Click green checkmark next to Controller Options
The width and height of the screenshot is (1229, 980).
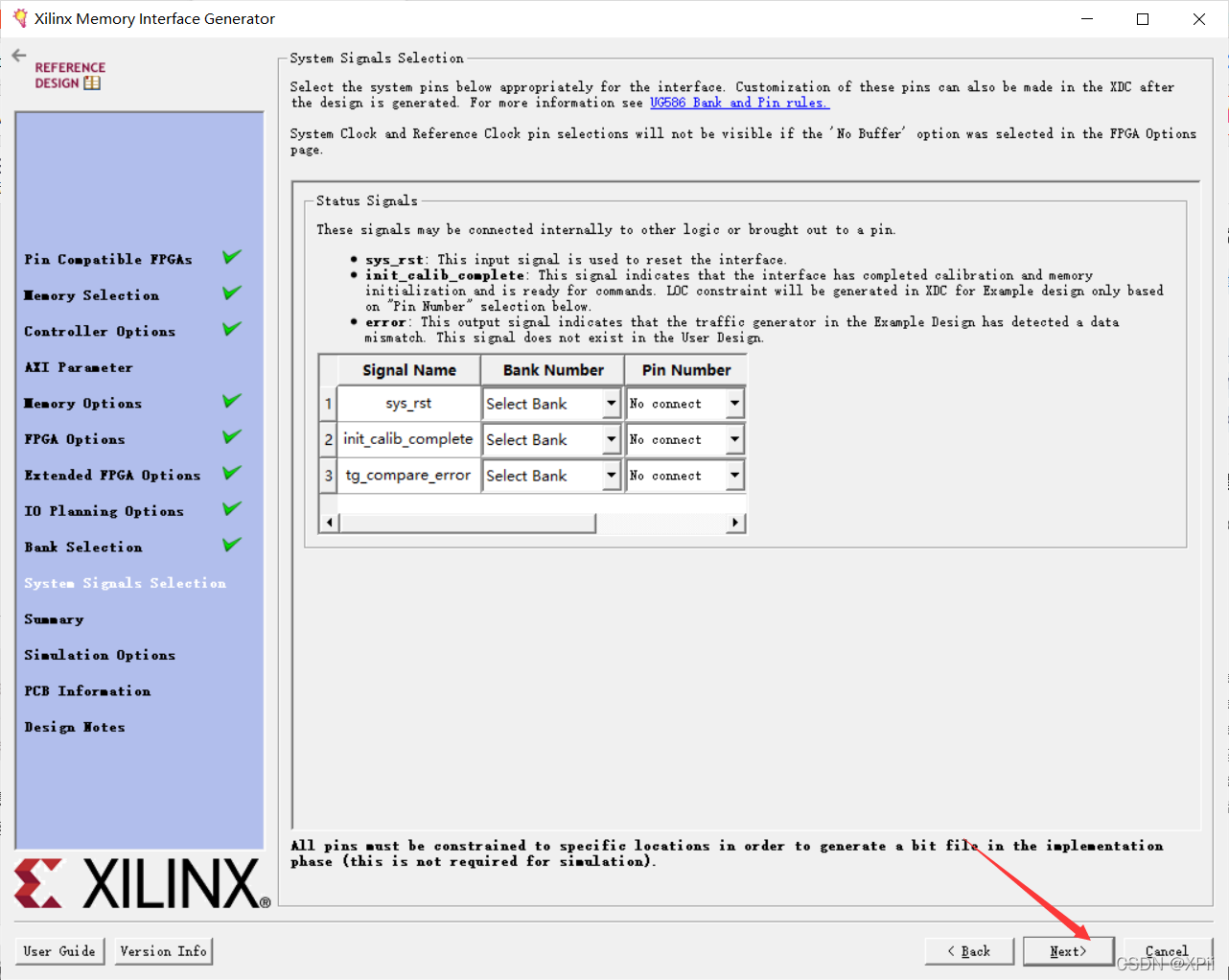[232, 329]
